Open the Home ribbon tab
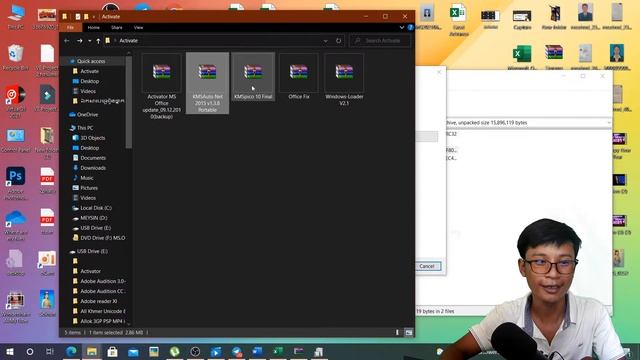 coord(93,27)
